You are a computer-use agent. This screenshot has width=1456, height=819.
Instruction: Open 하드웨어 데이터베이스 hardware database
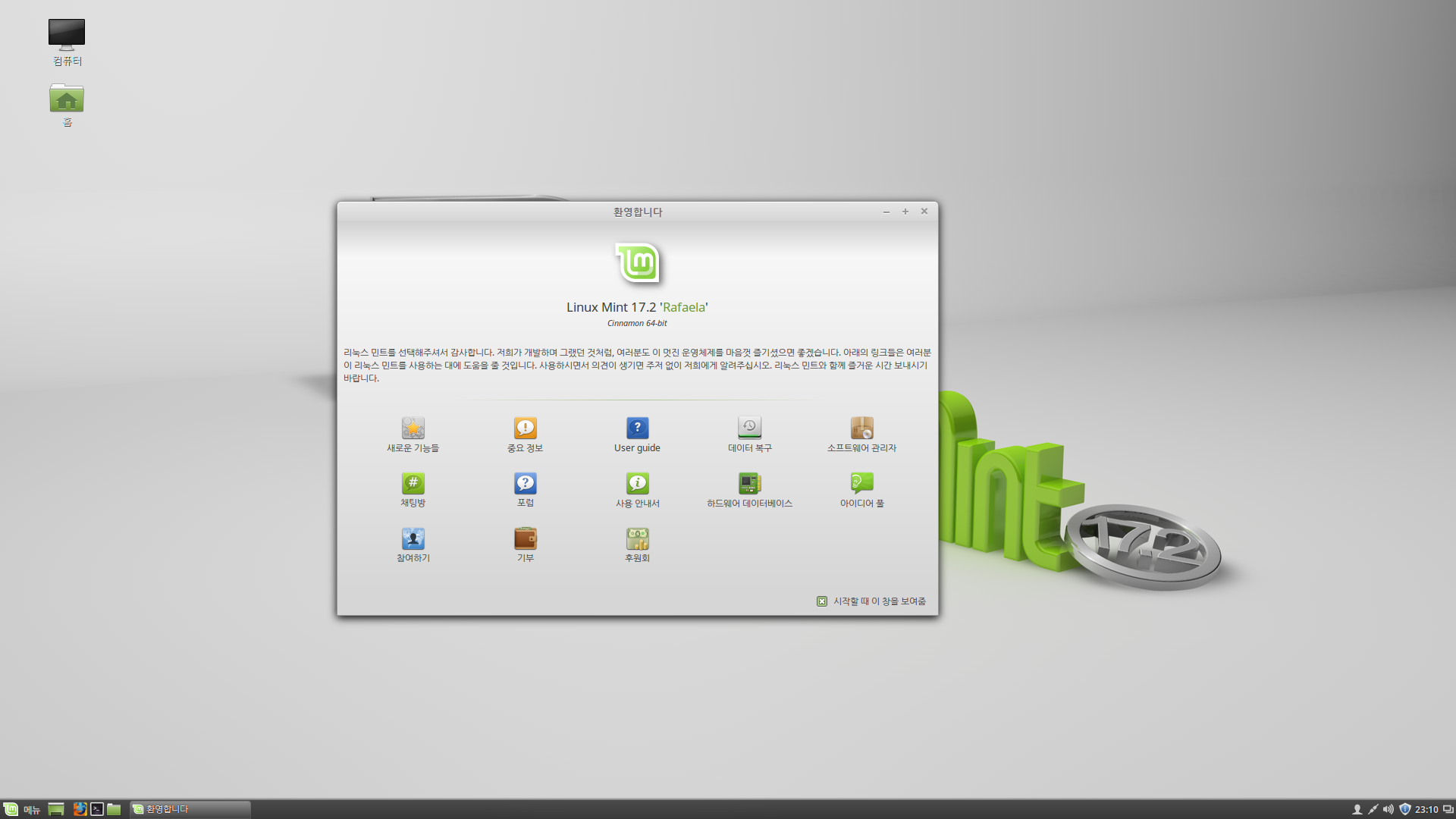coord(749,491)
